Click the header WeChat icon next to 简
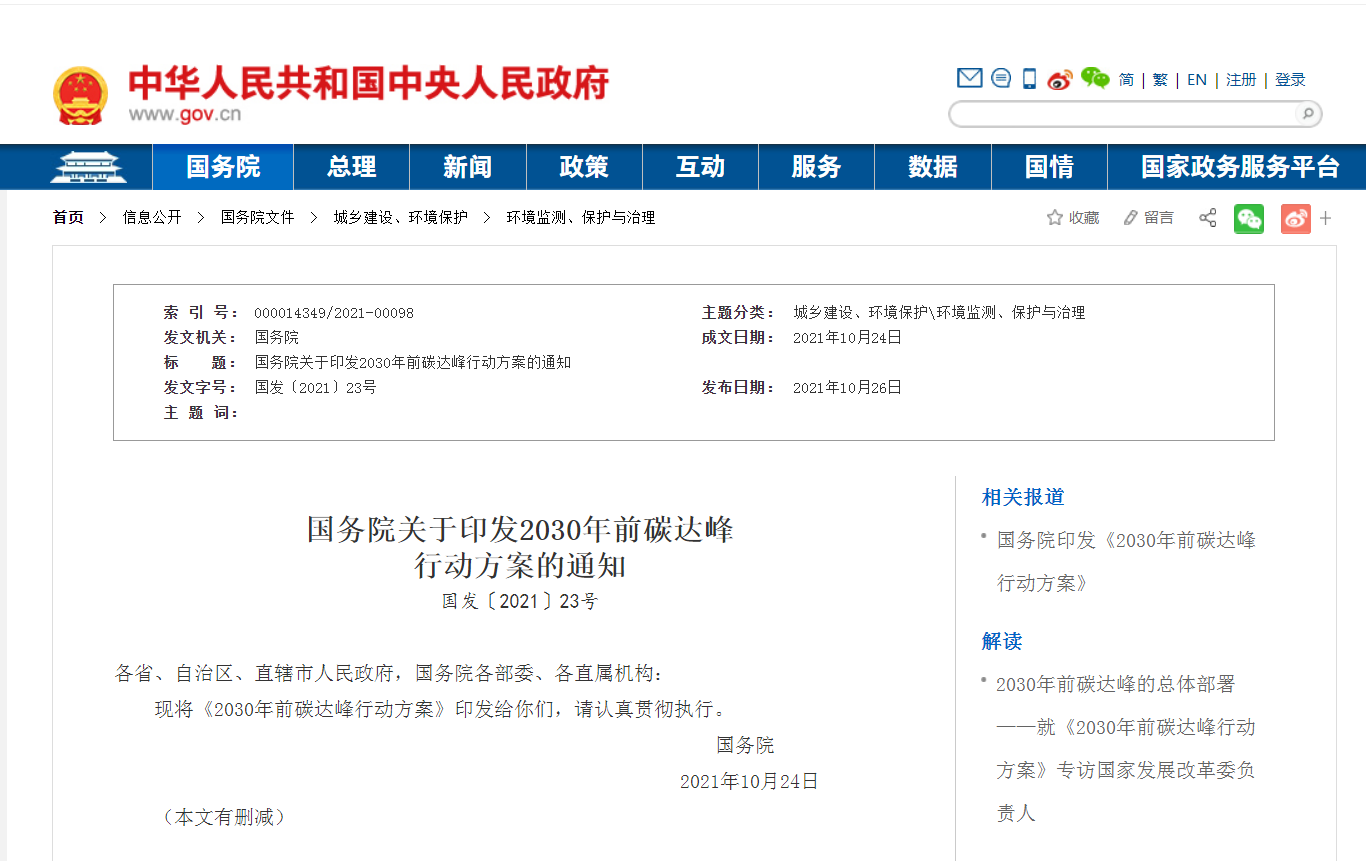Image resolution: width=1366 pixels, height=861 pixels. pyautogui.click(x=1095, y=79)
